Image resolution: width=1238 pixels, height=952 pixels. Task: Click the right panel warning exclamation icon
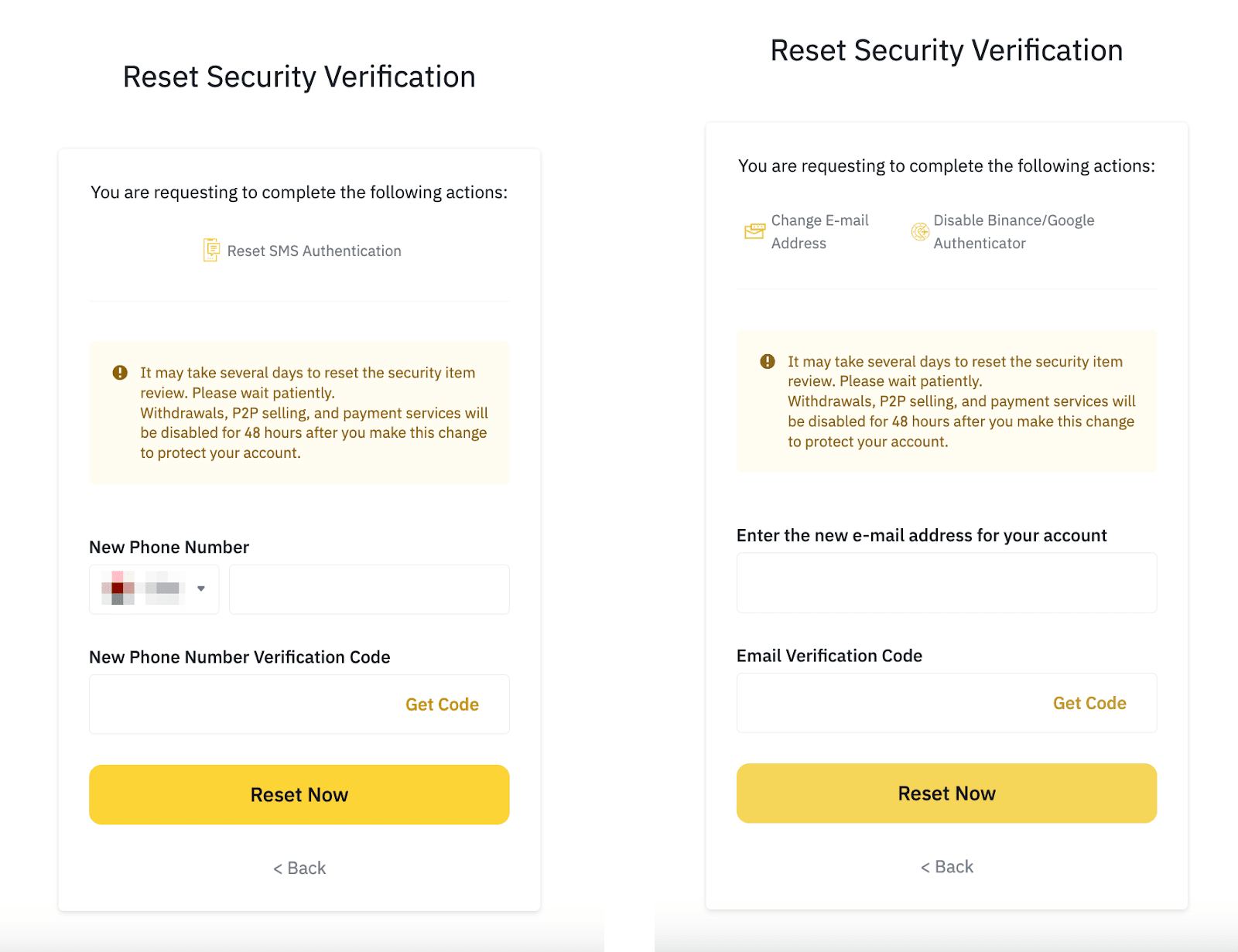coord(767,361)
